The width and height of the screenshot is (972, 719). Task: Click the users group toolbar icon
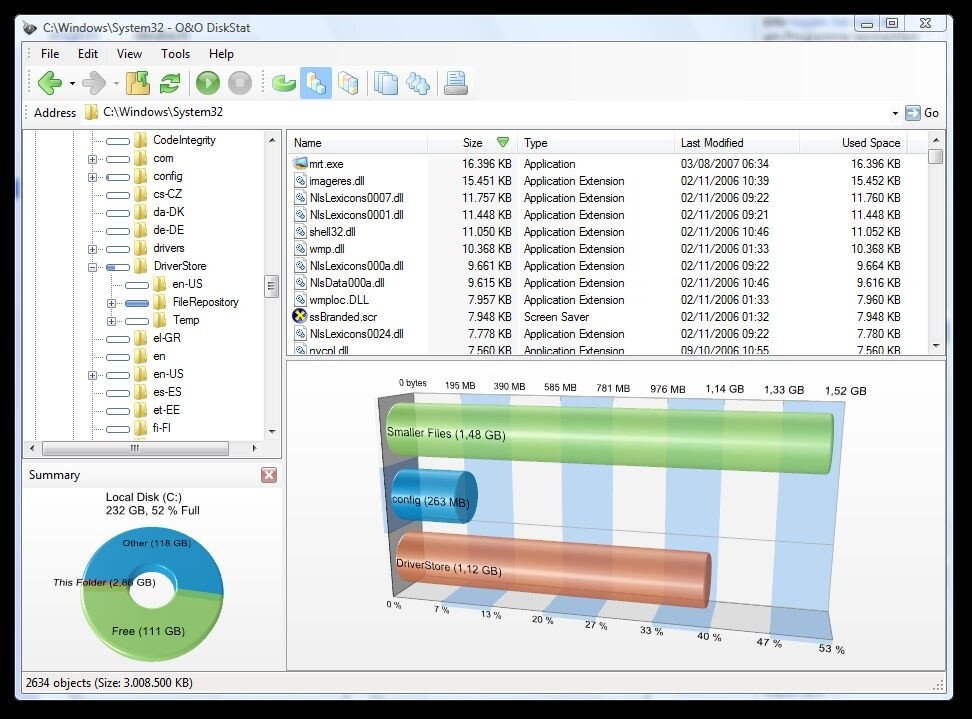pyautogui.click(x=418, y=83)
